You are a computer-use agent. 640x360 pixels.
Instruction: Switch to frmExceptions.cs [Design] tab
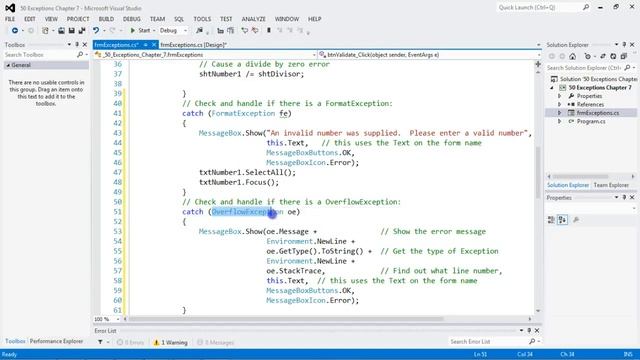coord(193,45)
